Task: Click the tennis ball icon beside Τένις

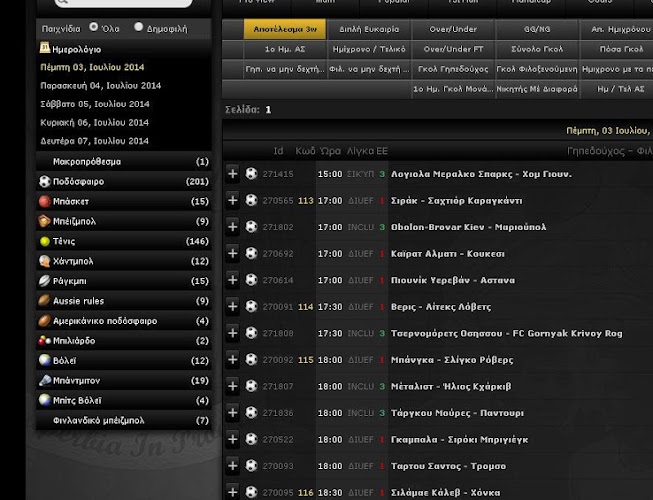Action: (45, 241)
